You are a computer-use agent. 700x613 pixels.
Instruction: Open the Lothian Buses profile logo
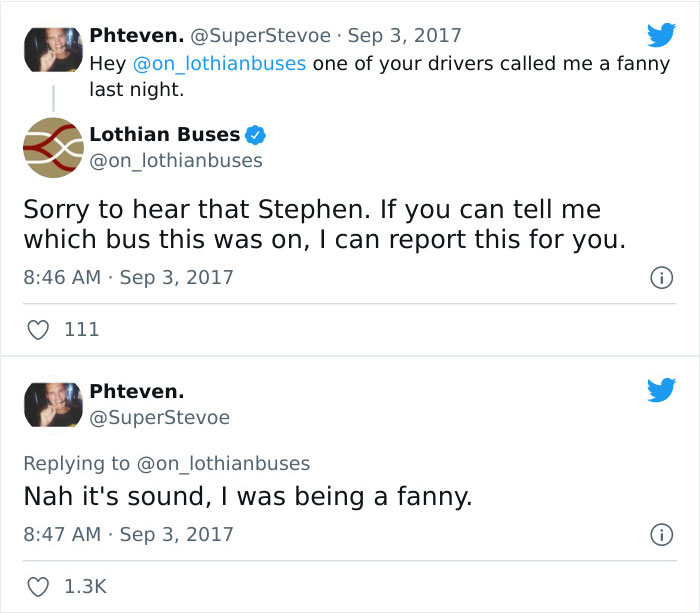pos(52,149)
